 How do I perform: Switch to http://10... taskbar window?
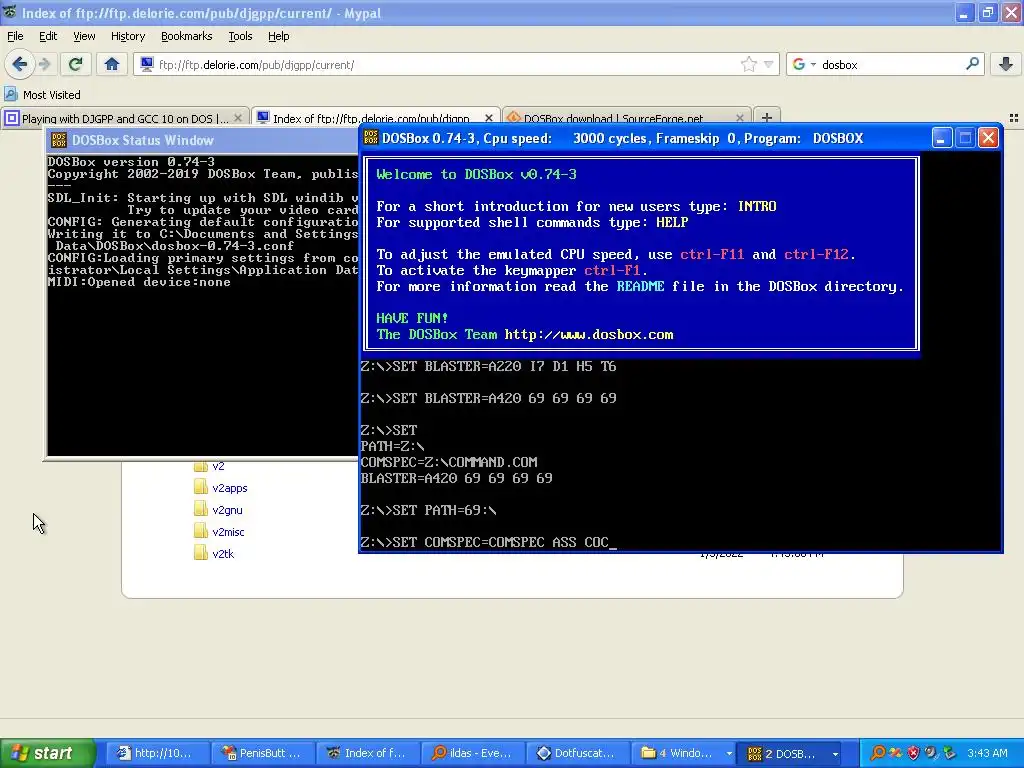pos(156,753)
